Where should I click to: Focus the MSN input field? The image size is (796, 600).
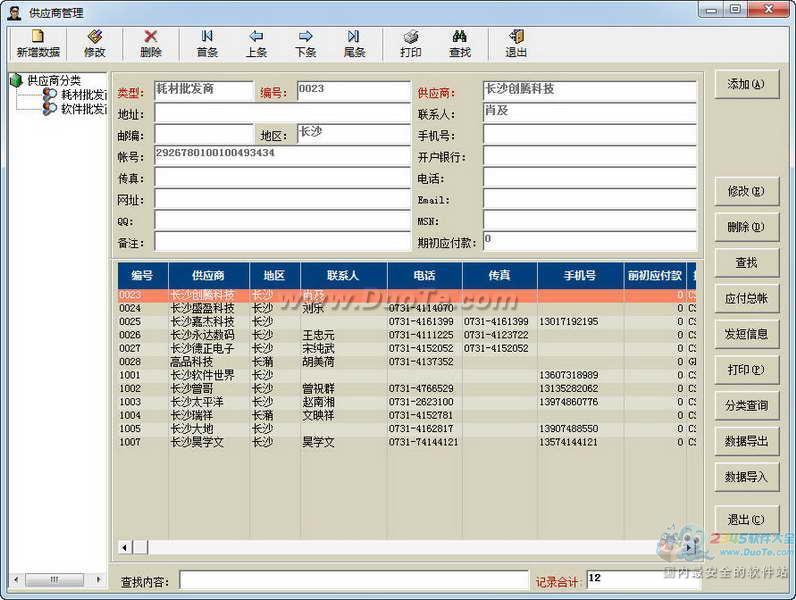pyautogui.click(x=589, y=220)
